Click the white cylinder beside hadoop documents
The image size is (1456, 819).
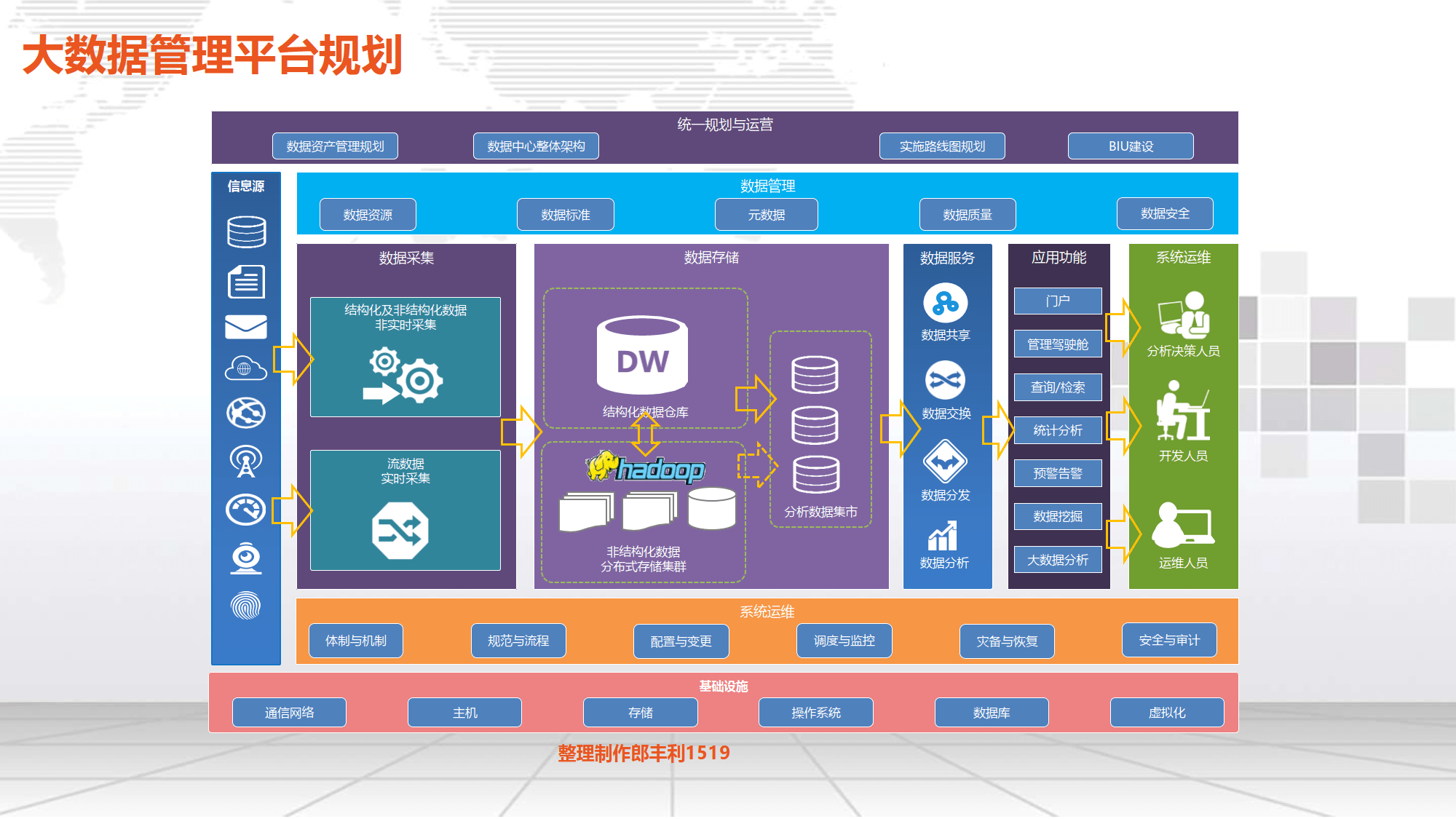(712, 508)
